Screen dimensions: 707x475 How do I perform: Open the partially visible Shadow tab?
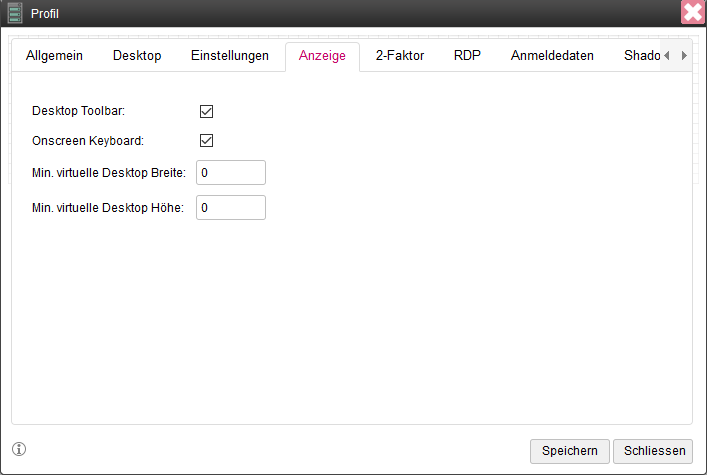[642, 55]
